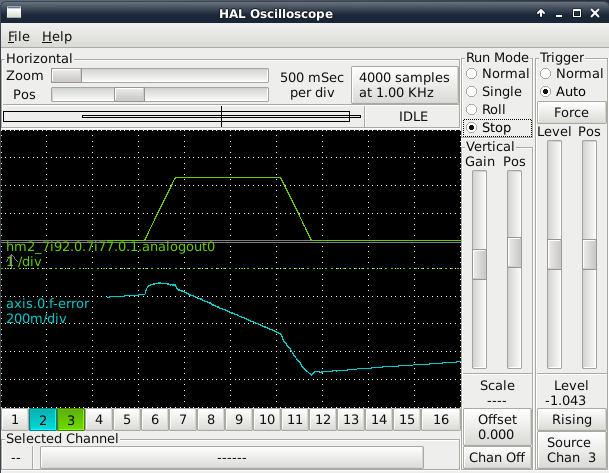
Task: Open the File menu
Action: 19,37
